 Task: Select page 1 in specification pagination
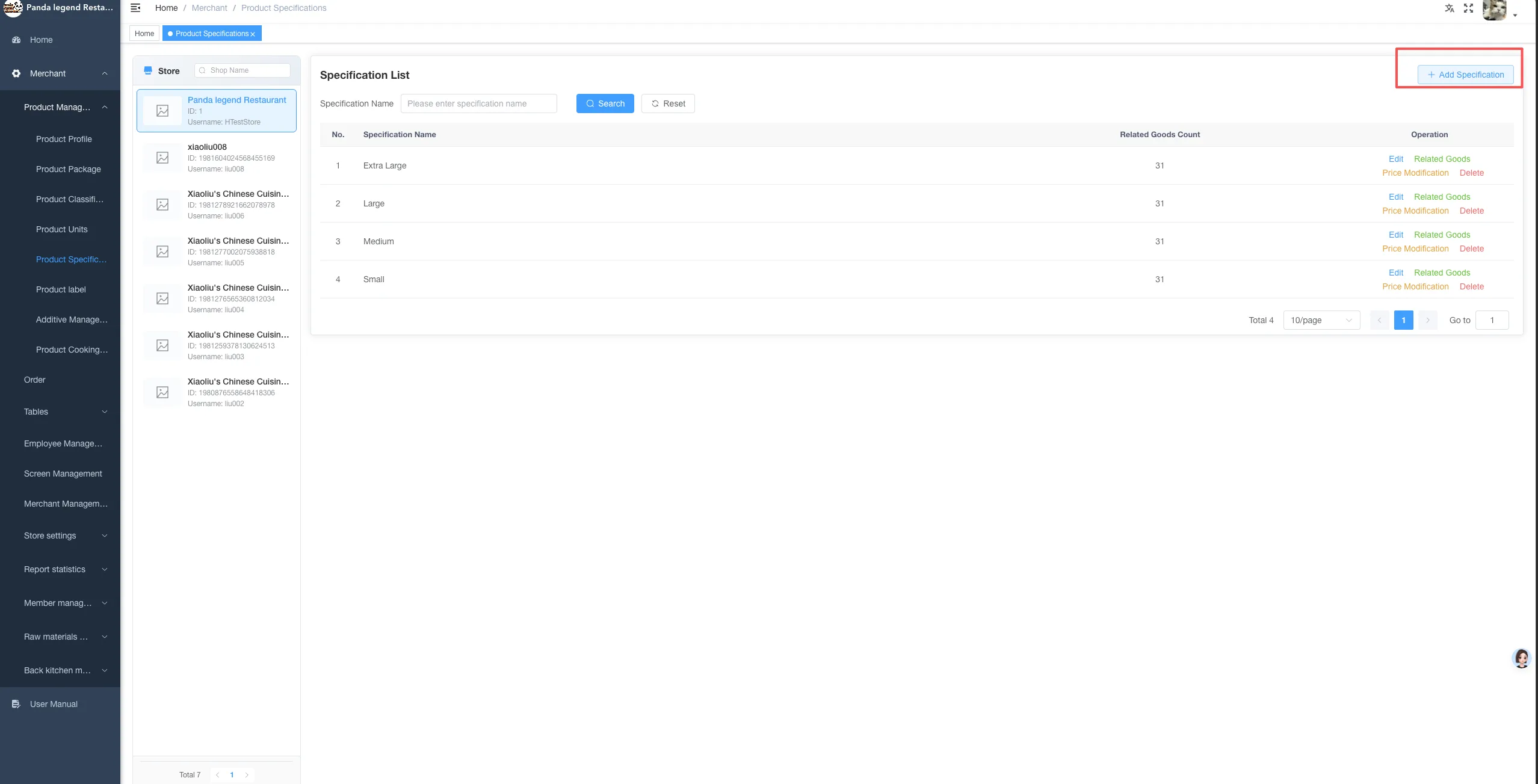coord(1404,320)
